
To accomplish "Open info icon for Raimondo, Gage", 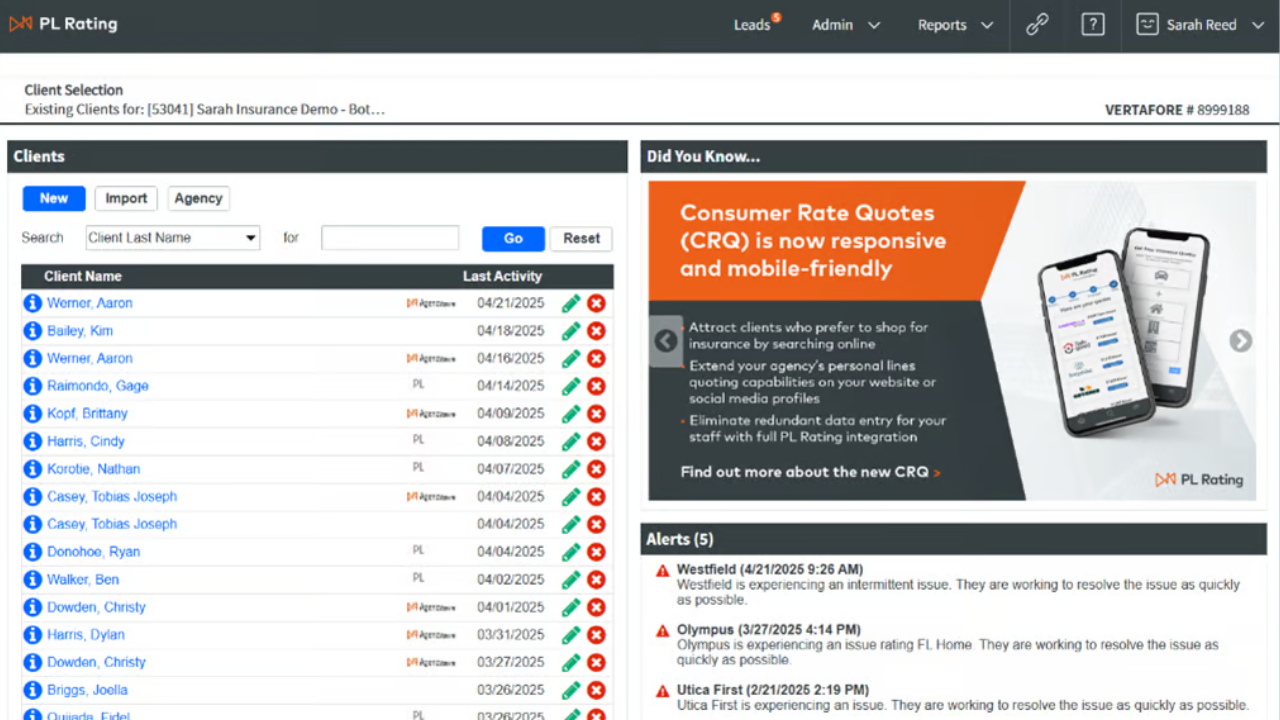I will click(33, 386).
